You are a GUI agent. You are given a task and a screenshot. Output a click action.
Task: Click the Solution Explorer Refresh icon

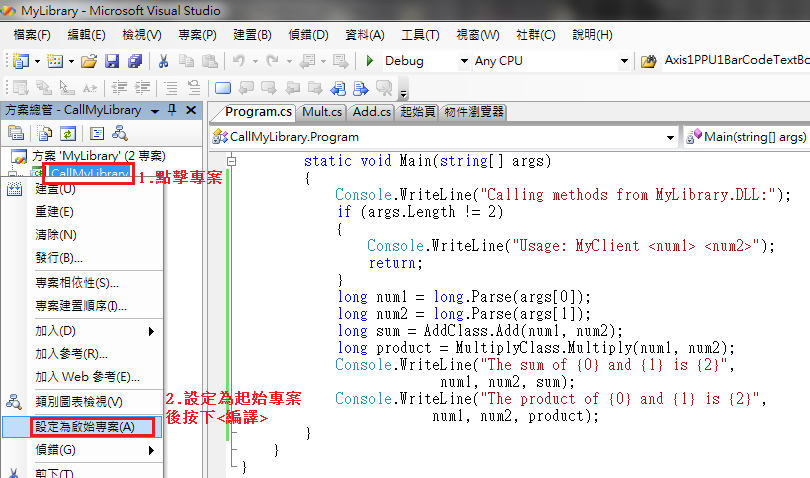point(68,133)
